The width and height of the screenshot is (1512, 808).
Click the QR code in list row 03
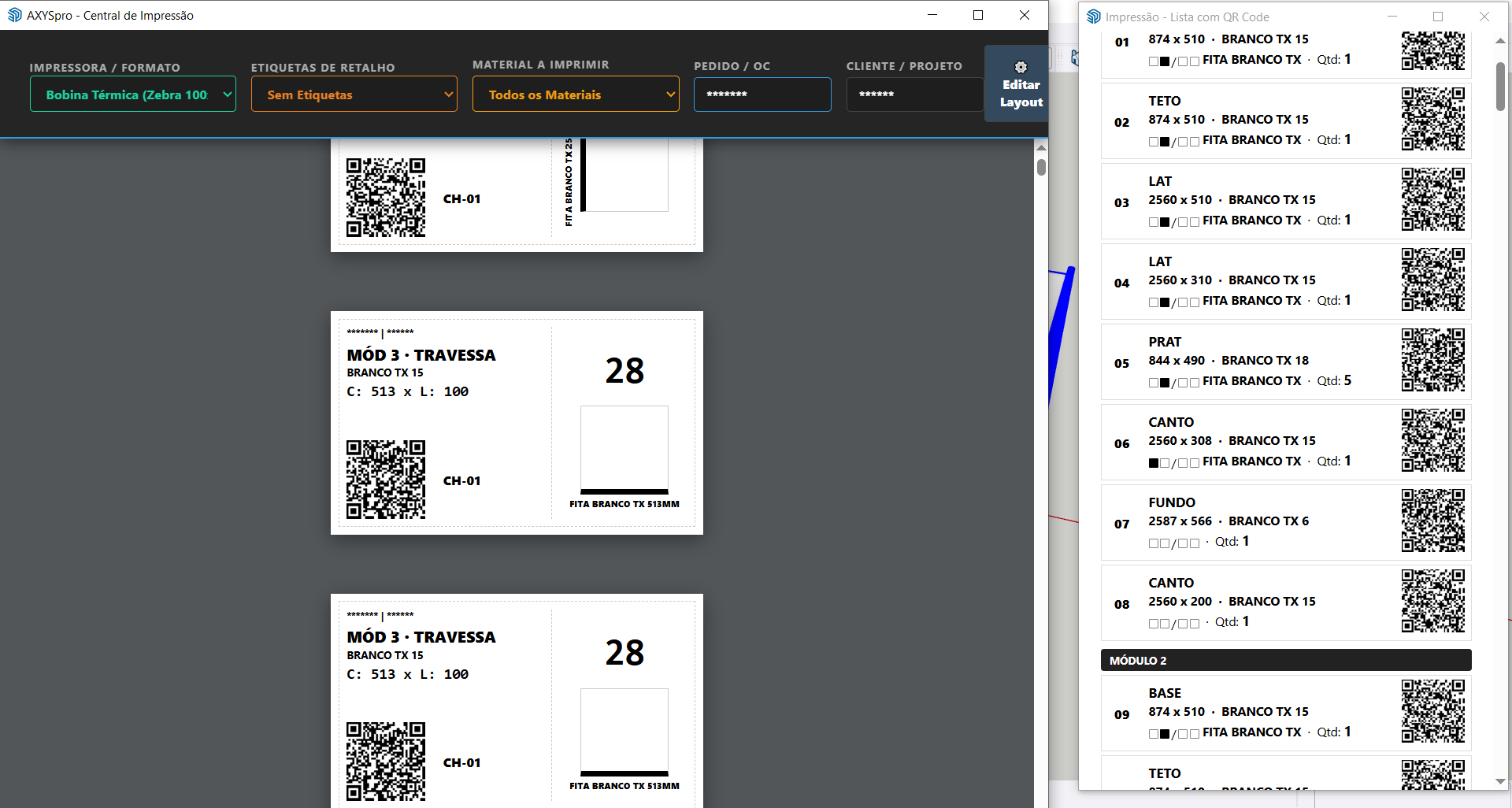(x=1433, y=199)
